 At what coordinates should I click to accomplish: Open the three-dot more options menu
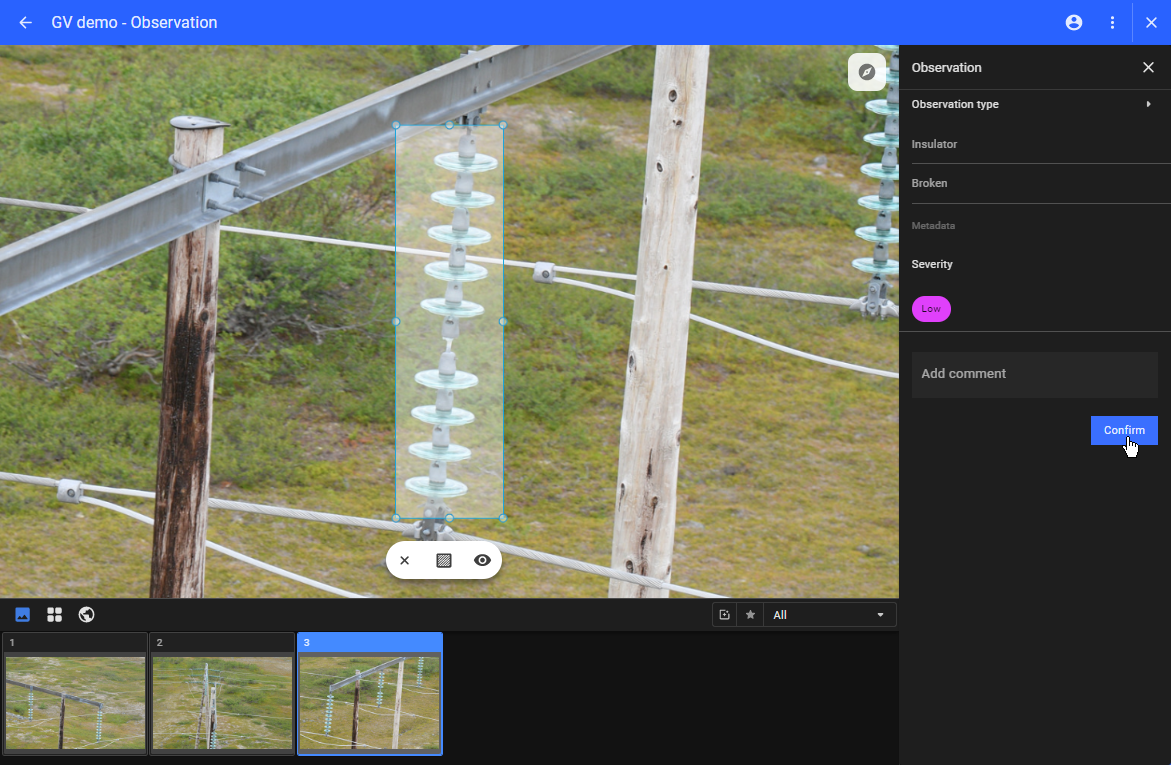point(1112,22)
